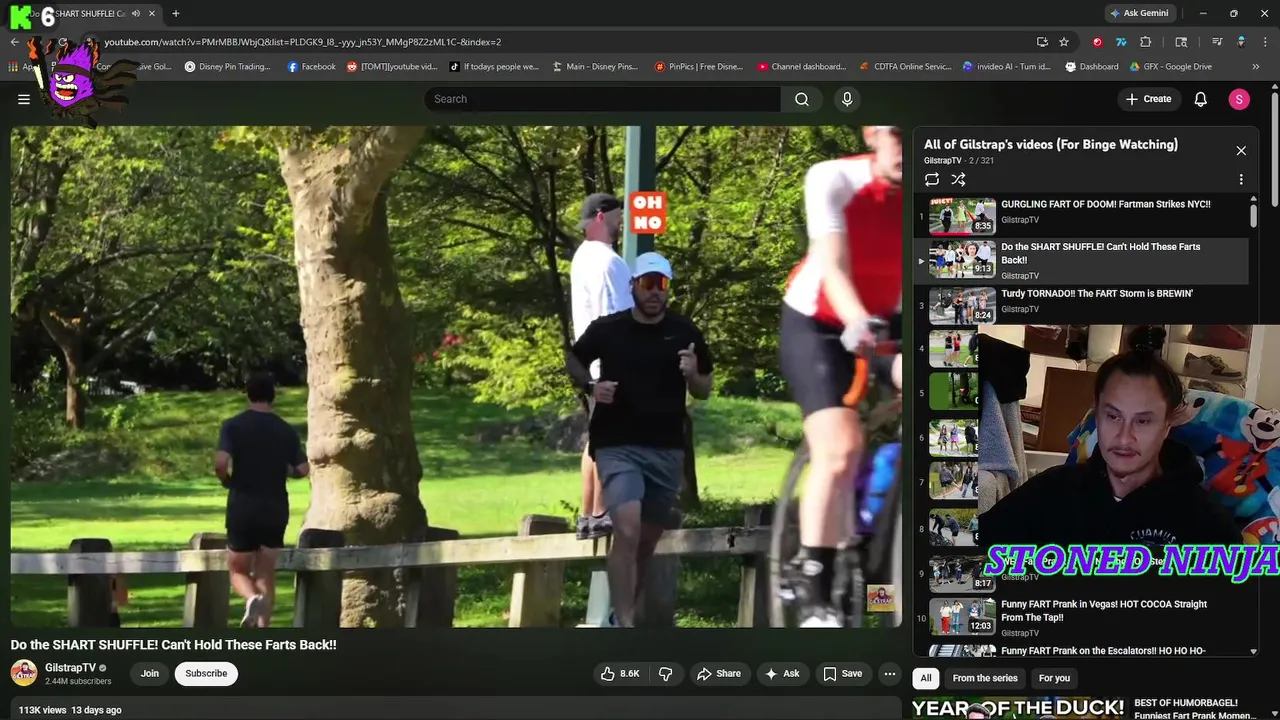Focus the YouTube search field
Image resolution: width=1280 pixels, height=720 pixels.
602,99
